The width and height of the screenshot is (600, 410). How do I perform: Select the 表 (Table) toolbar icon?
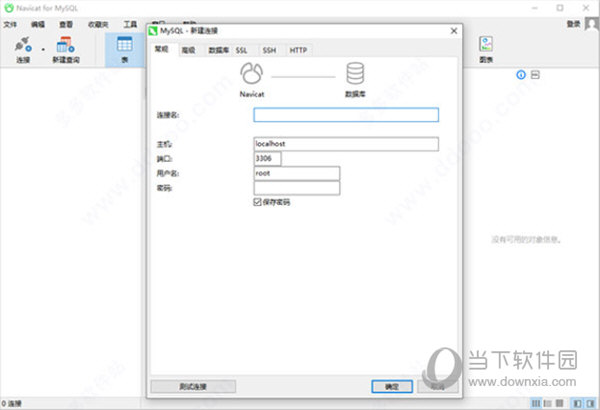tap(125, 49)
